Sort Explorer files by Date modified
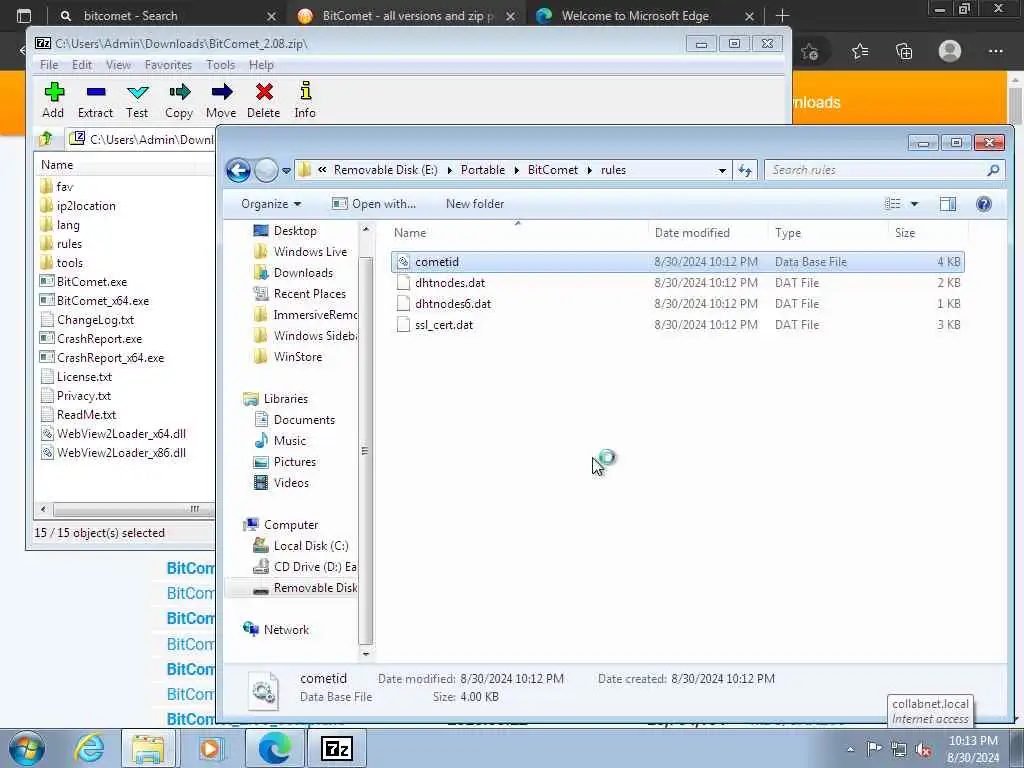Screen dimensions: 1024x768 click(x=707, y=232)
